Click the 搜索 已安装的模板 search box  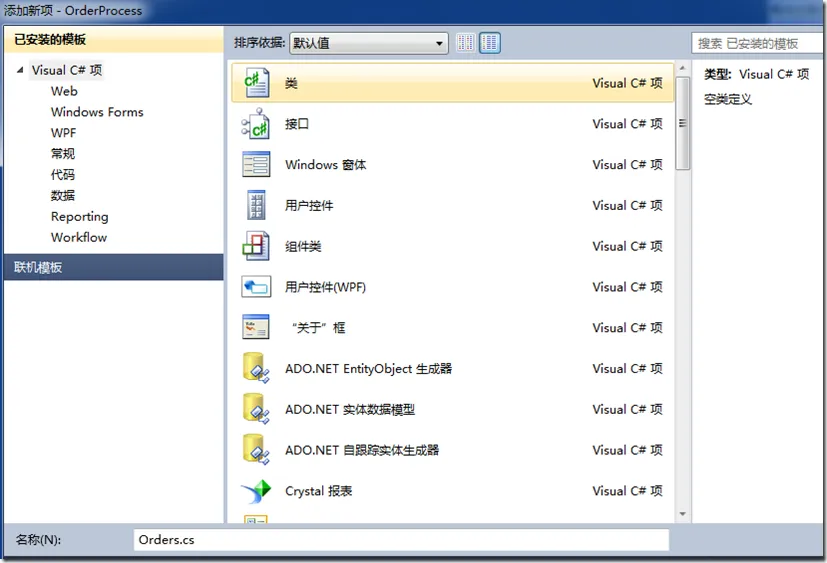[x=757, y=43]
